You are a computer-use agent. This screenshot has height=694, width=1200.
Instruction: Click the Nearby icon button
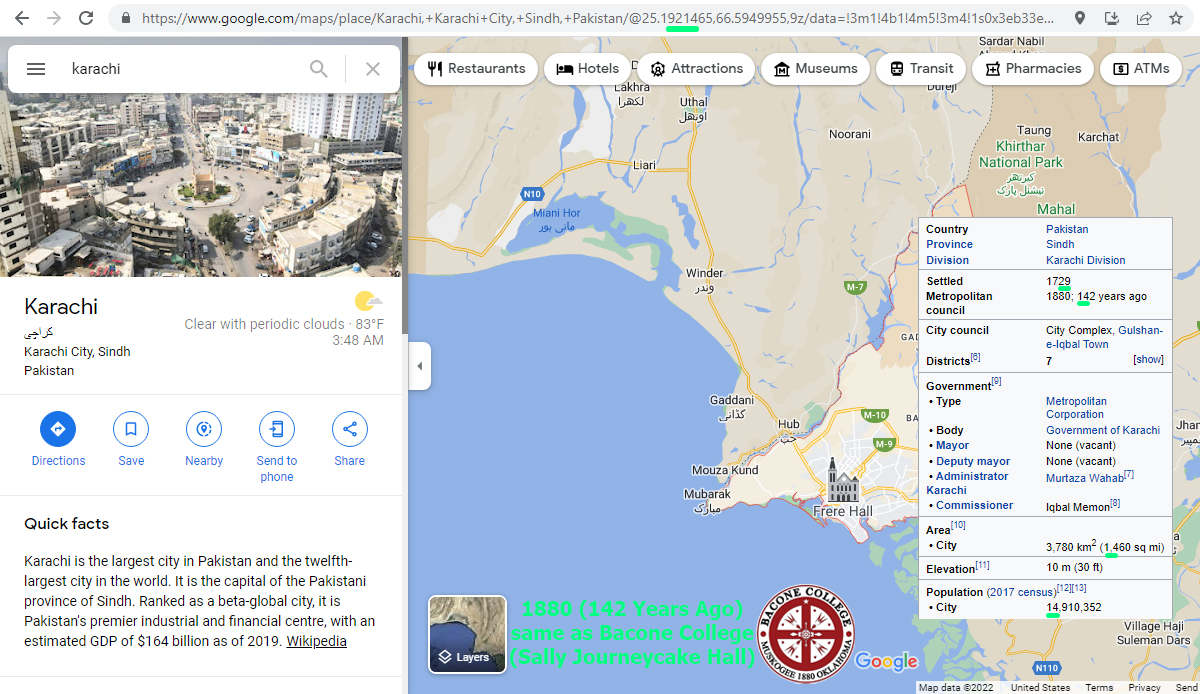(x=204, y=429)
